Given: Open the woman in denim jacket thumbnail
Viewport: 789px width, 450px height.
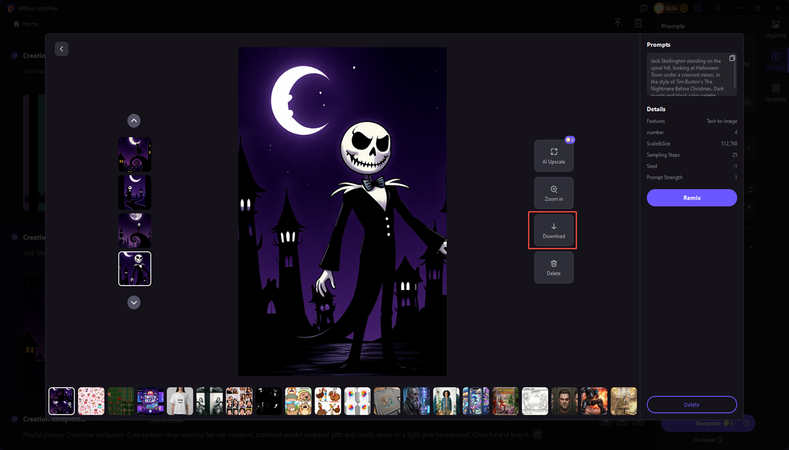Looking at the screenshot, I should [x=446, y=401].
